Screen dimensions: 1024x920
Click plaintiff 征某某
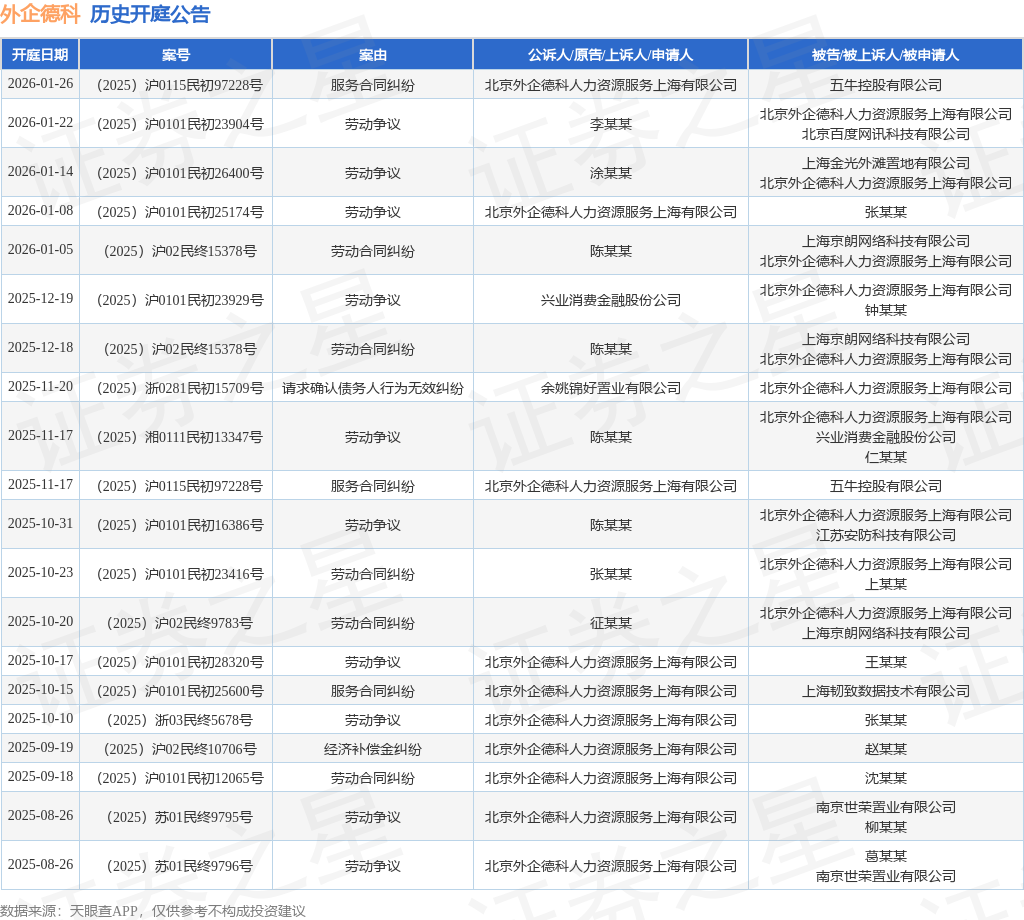[611, 624]
